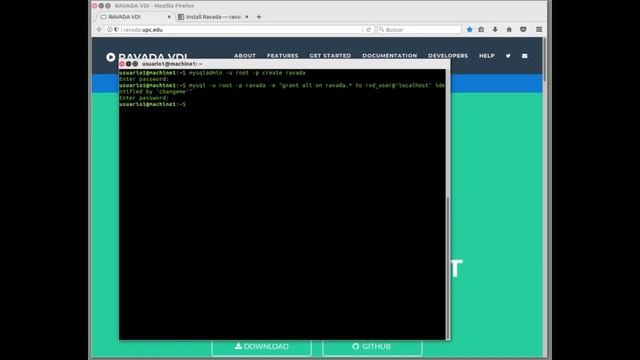Close the terminal window with red button

coord(122,64)
